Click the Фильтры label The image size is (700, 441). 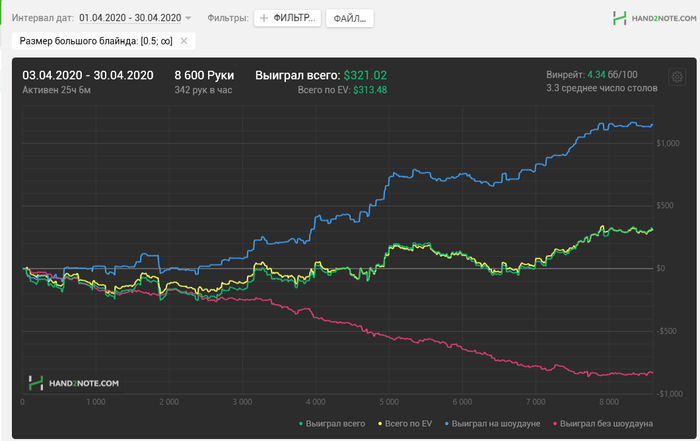228,18
